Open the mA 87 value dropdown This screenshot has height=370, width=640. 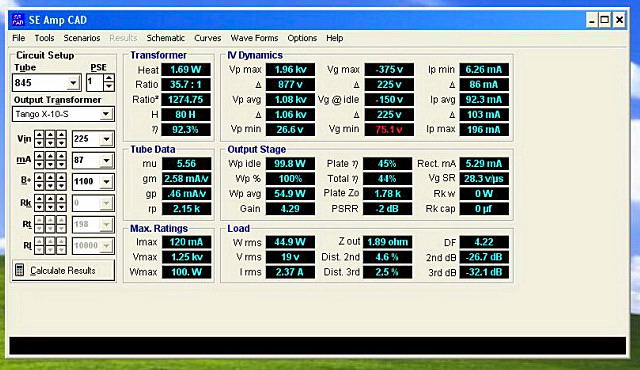[x=106, y=160]
